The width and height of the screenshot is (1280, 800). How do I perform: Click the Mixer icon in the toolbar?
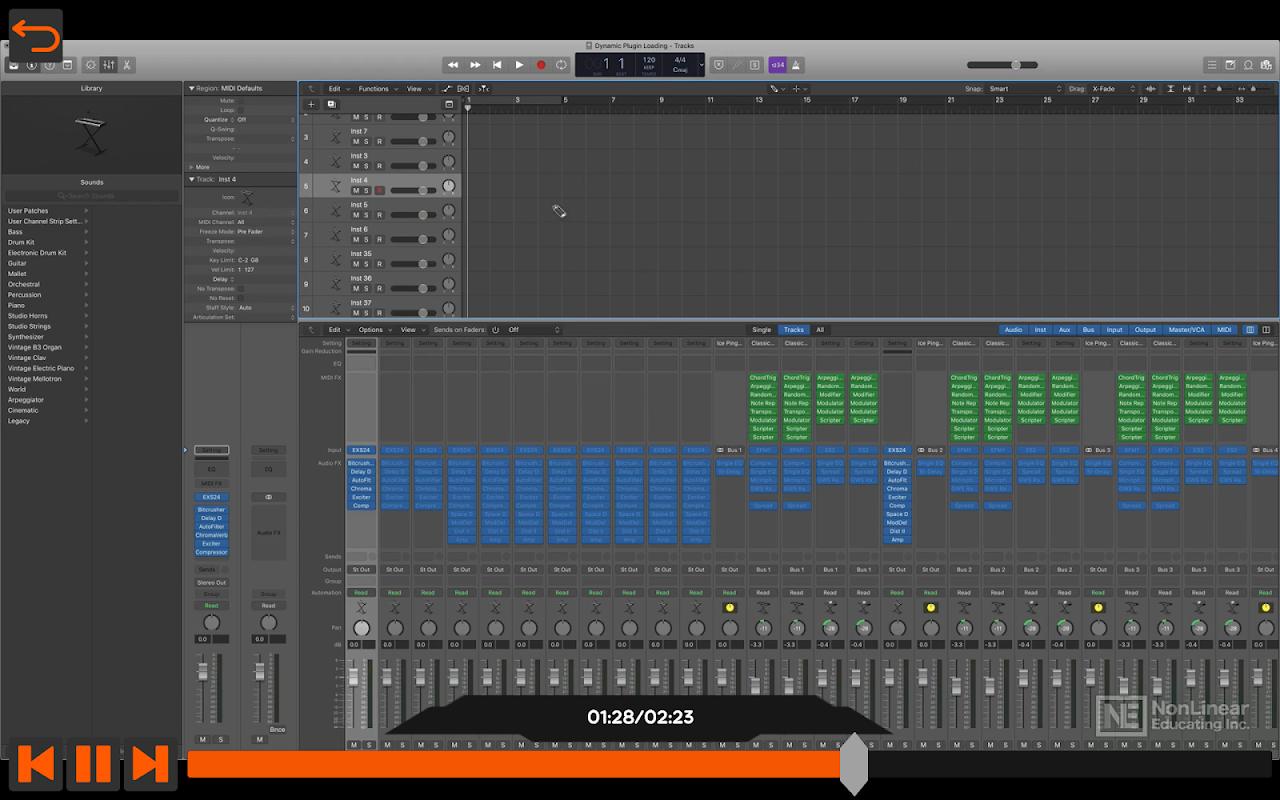[109, 65]
